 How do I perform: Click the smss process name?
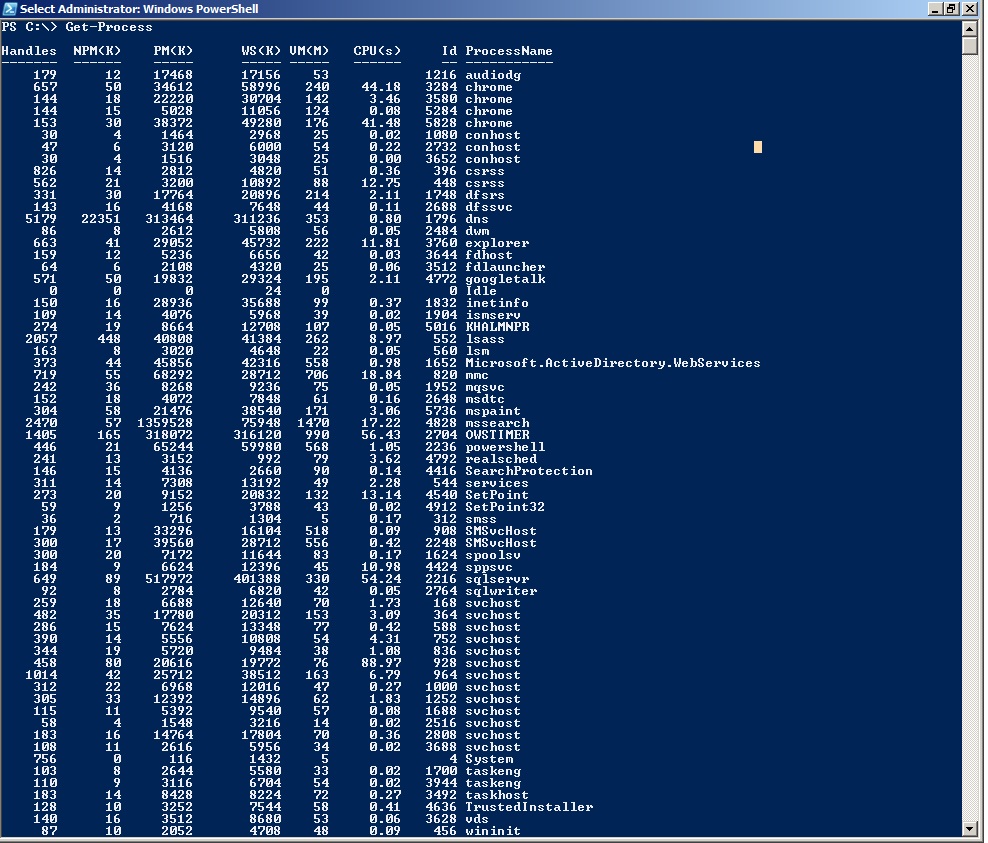pyautogui.click(x=481, y=519)
